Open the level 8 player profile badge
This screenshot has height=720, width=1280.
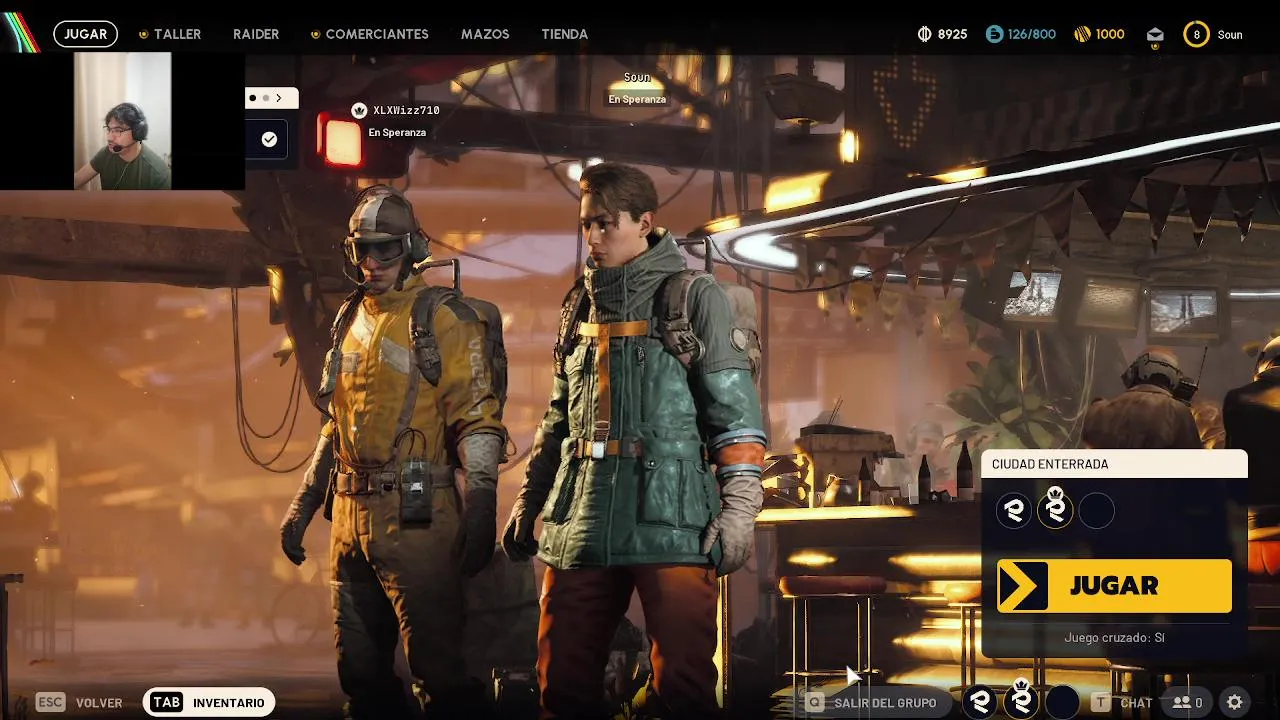coord(1196,34)
